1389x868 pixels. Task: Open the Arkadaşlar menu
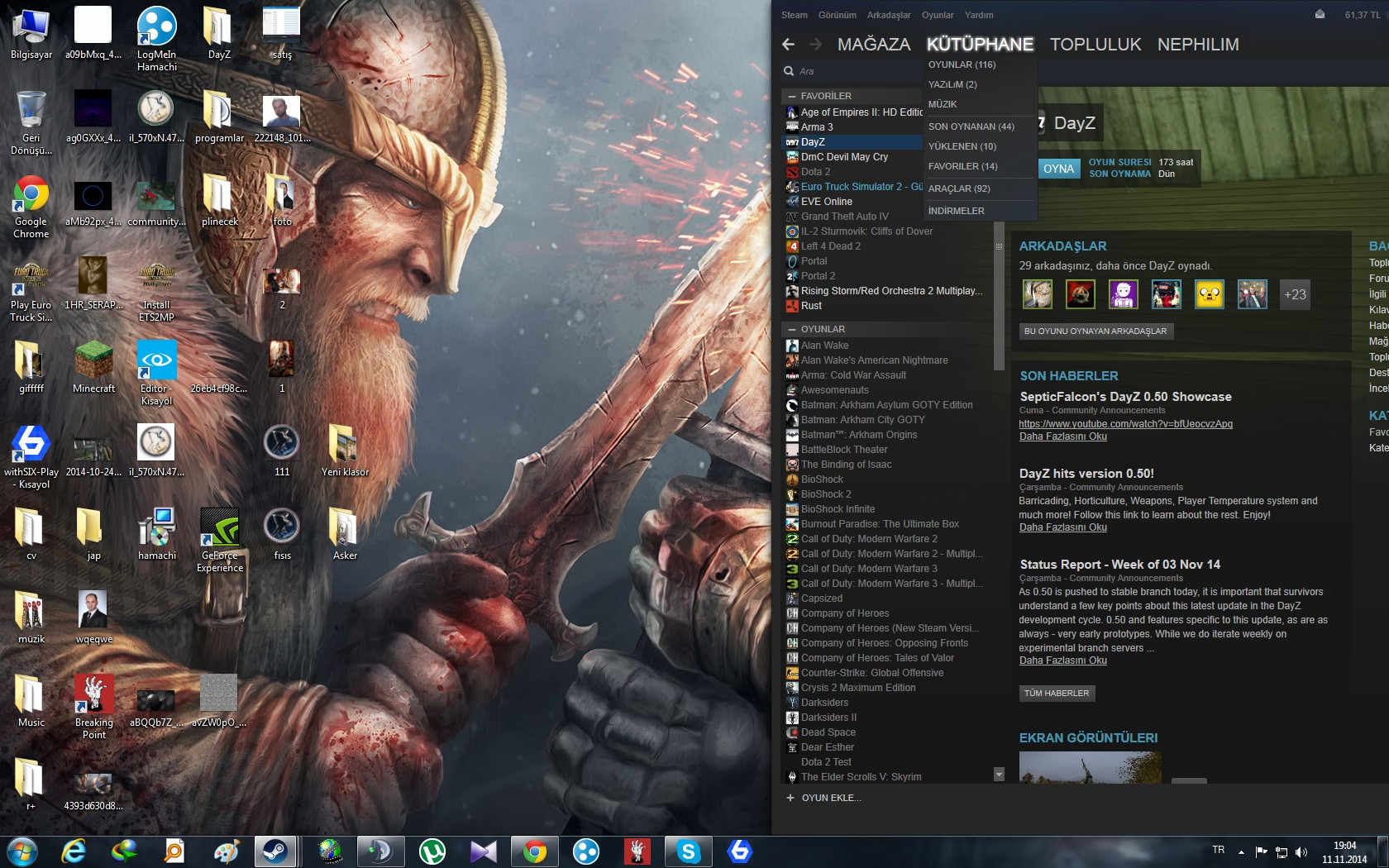[889, 15]
